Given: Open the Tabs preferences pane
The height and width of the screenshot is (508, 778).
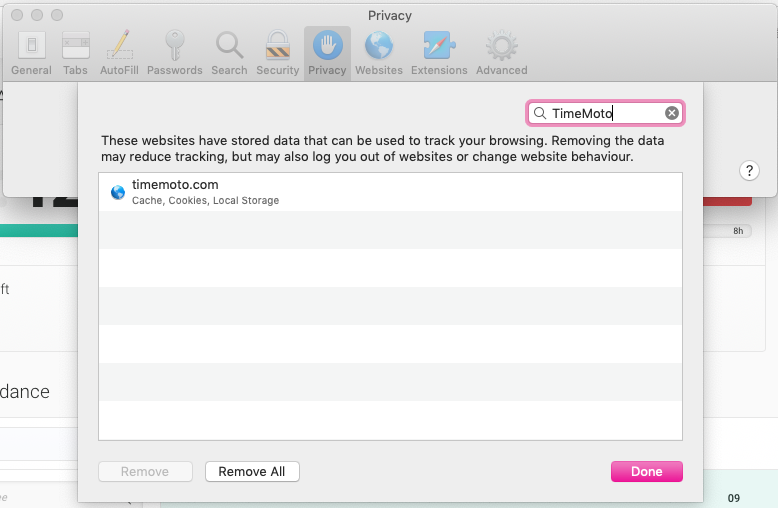Looking at the screenshot, I should coord(75,53).
